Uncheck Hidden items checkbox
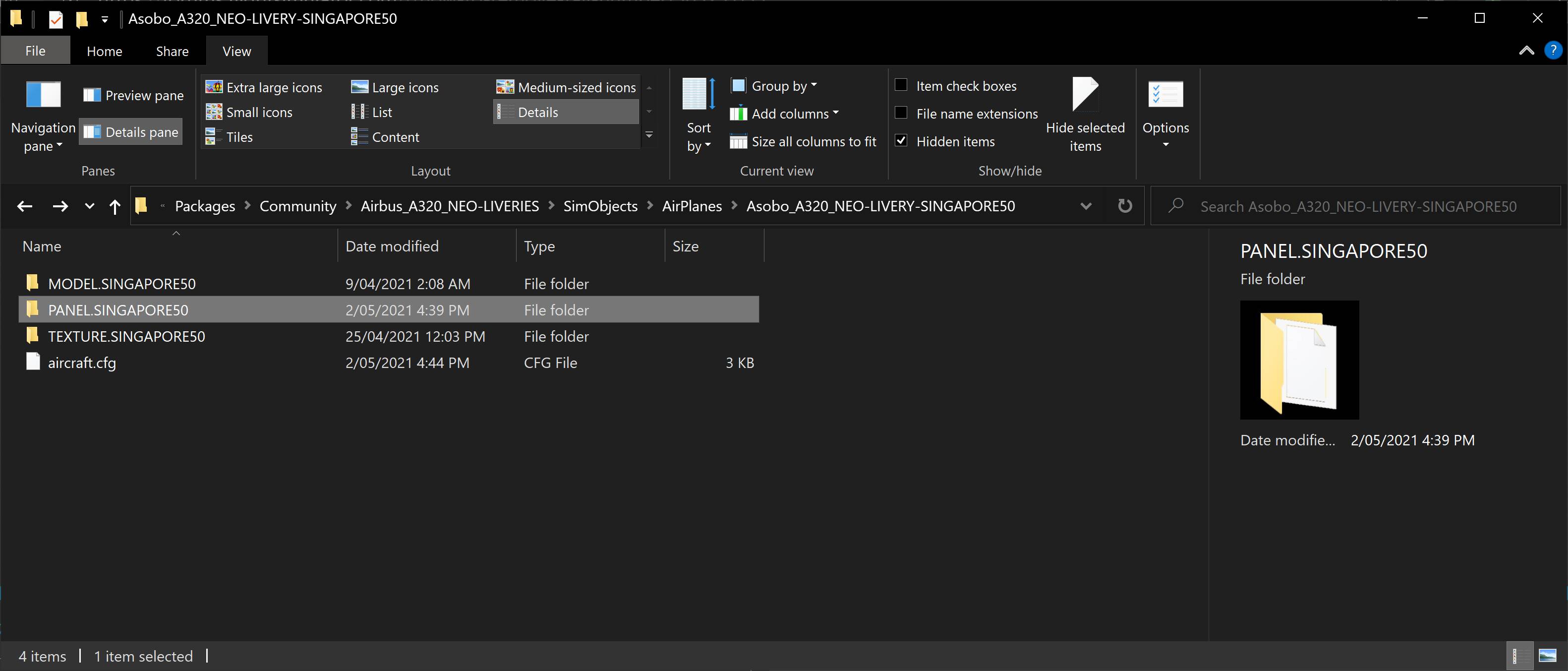This screenshot has height=671, width=1568. point(901,141)
